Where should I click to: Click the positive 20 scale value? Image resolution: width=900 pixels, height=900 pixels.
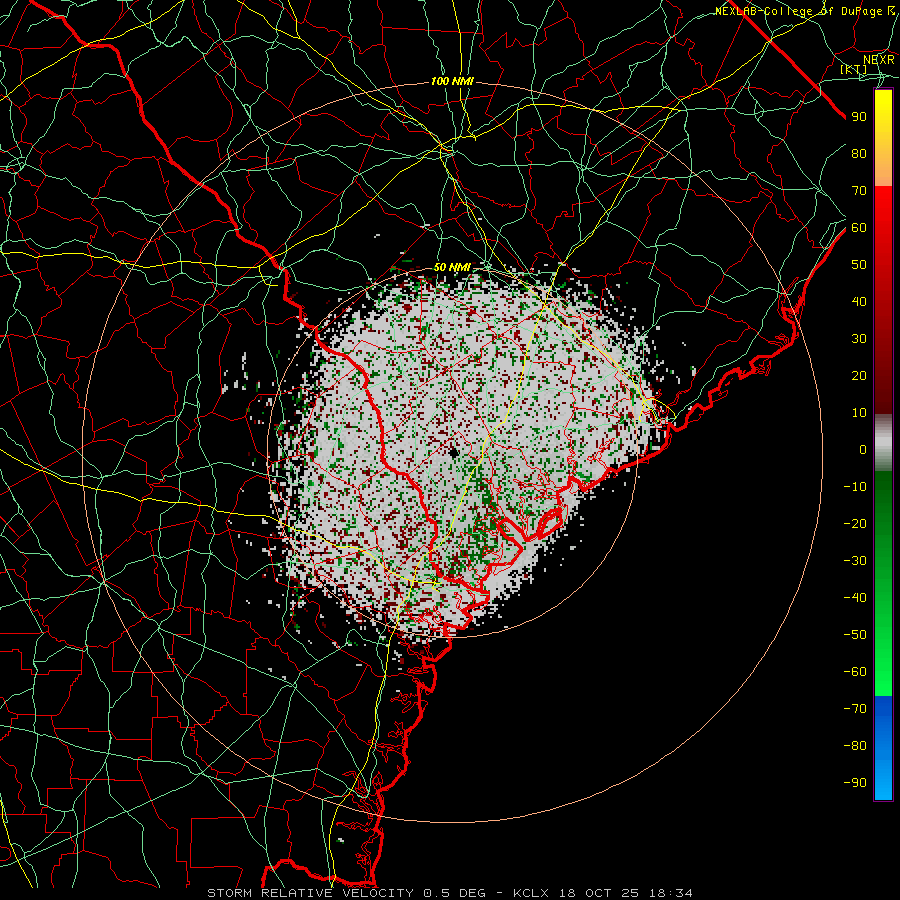click(859, 376)
